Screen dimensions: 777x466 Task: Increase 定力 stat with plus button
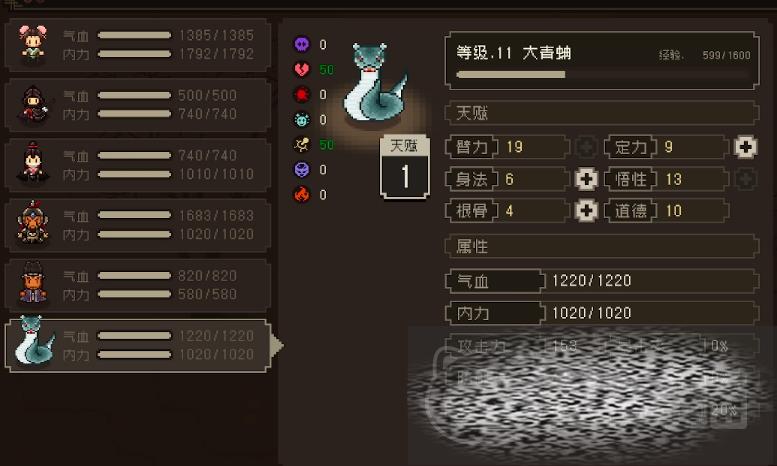coord(745,147)
